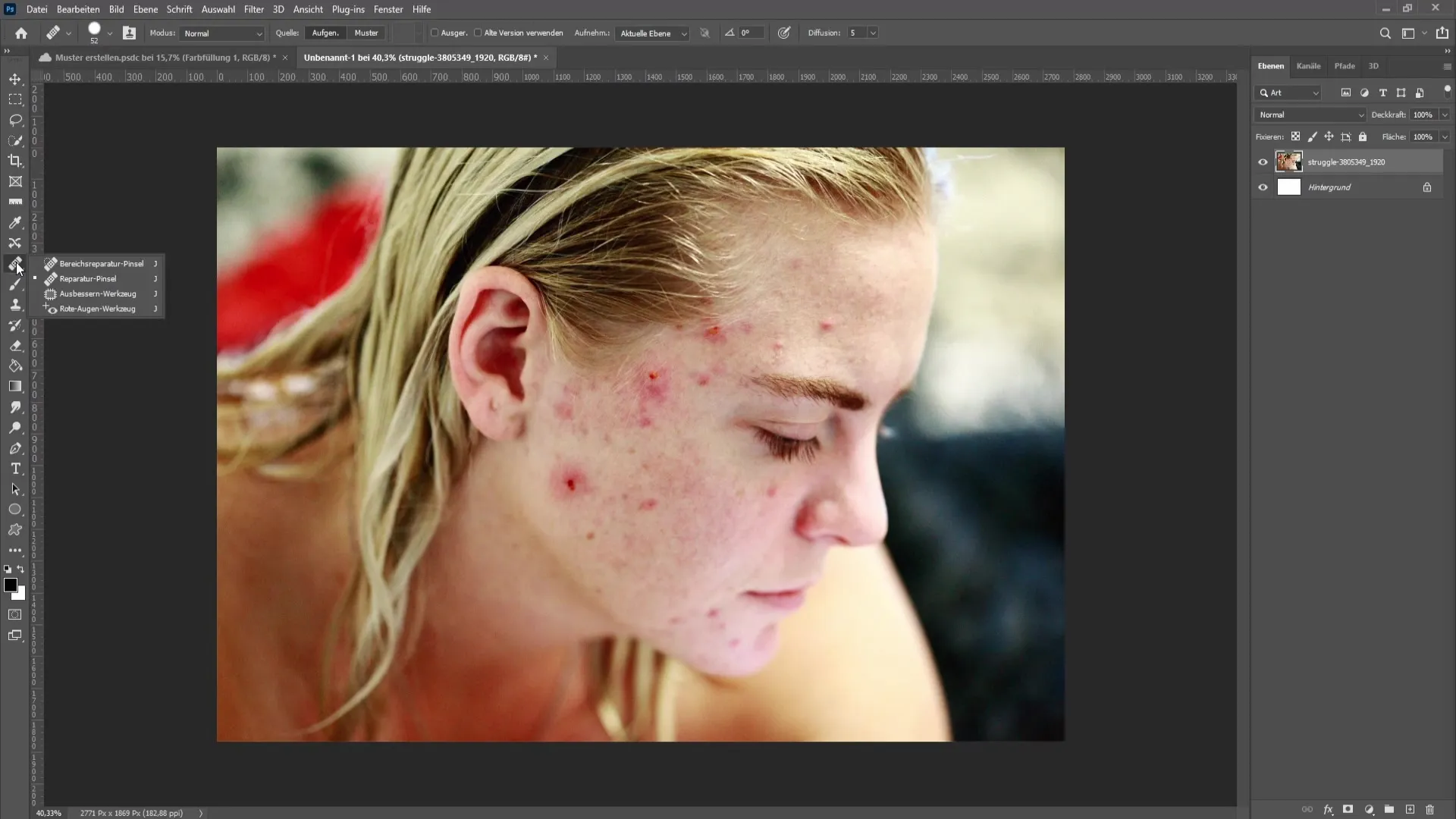Screen dimensions: 1456x819
Task: Click the Move tool in toolbar
Action: click(15, 78)
